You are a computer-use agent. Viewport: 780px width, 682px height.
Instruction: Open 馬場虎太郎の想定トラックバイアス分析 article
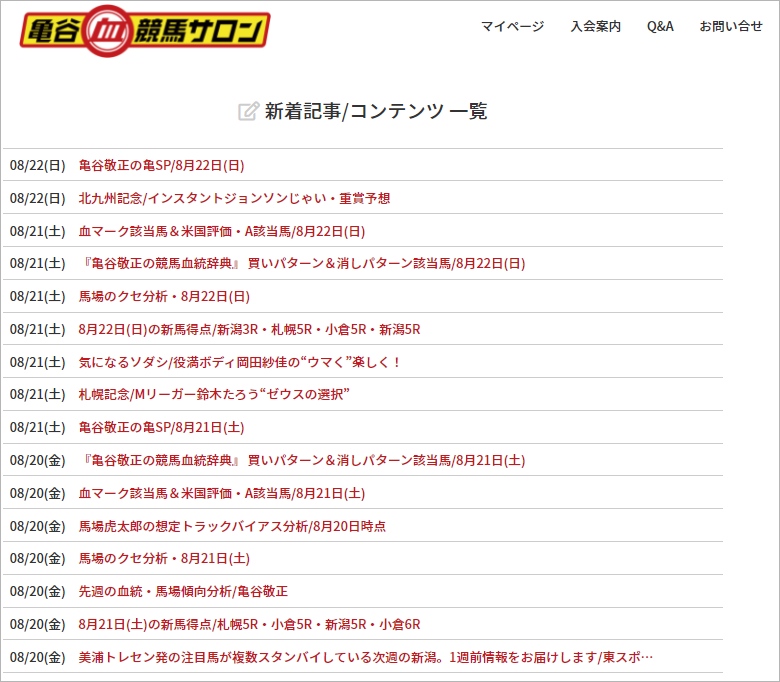(x=232, y=526)
